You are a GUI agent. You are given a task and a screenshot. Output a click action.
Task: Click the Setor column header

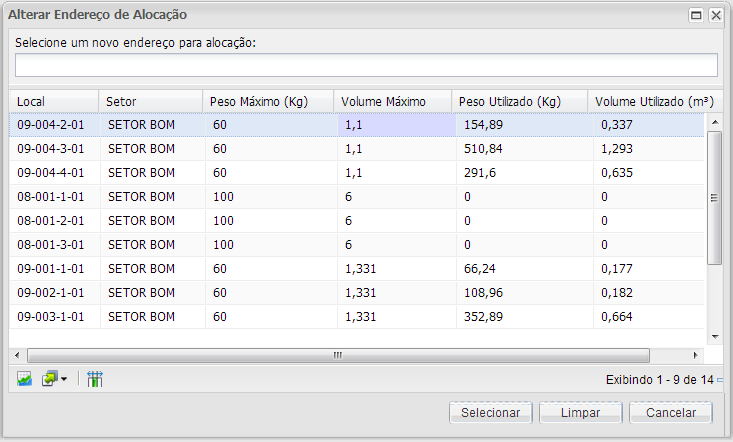tap(150, 102)
